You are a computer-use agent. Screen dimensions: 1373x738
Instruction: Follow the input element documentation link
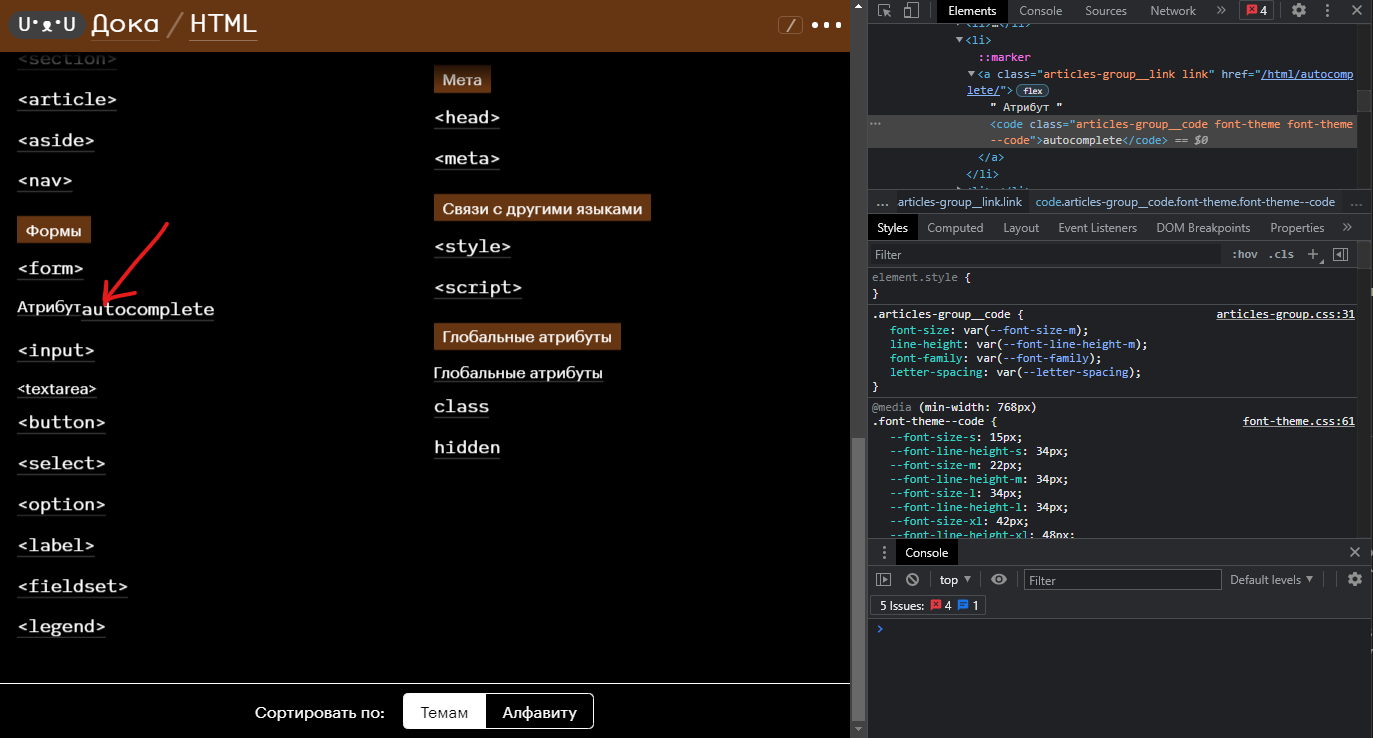click(55, 350)
